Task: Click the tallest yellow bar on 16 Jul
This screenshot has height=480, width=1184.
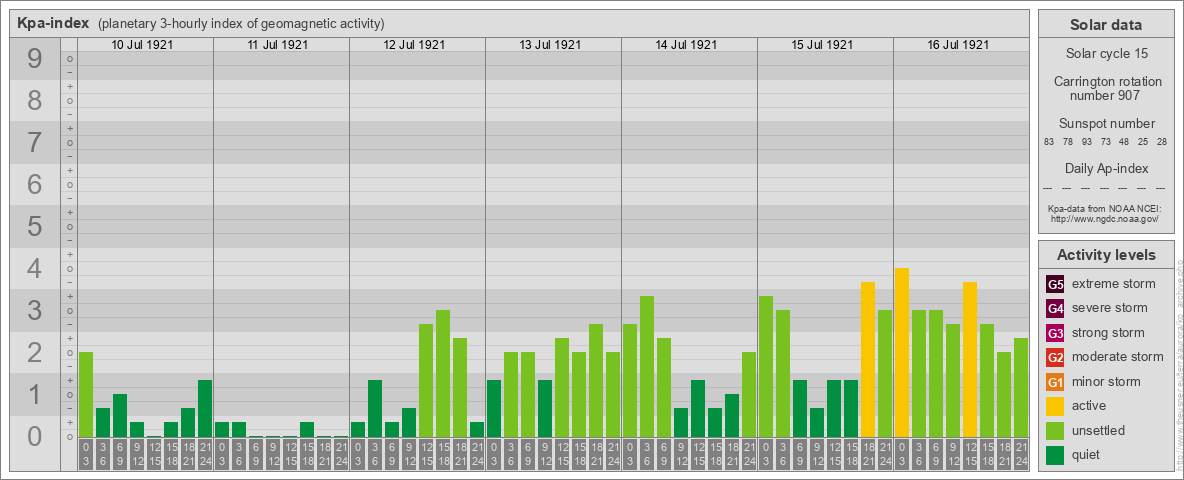Action: (902, 352)
